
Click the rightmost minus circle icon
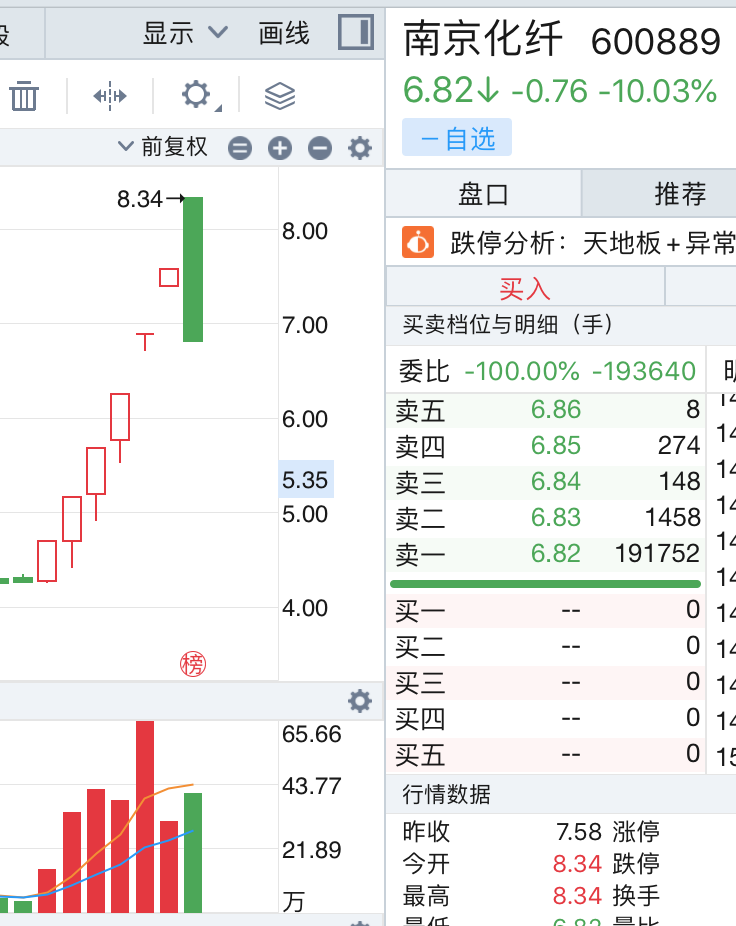click(x=320, y=149)
